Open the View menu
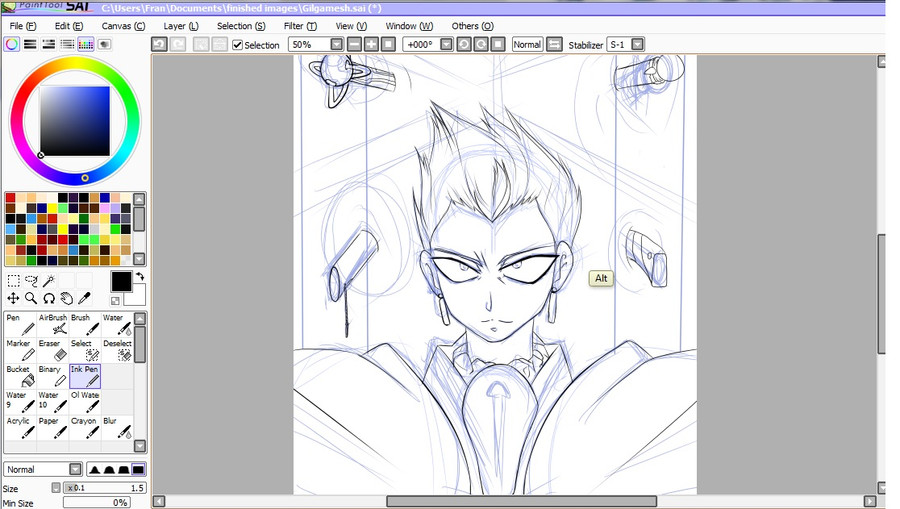Viewport: 900px width, 509px height. point(351,26)
